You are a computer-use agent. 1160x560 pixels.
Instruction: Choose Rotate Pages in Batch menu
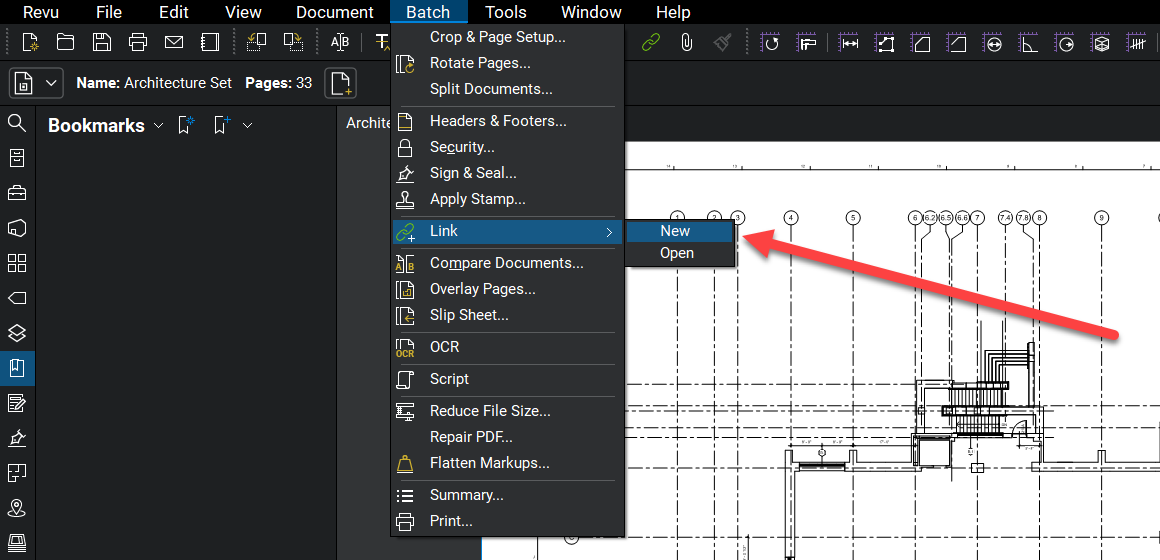508,63
